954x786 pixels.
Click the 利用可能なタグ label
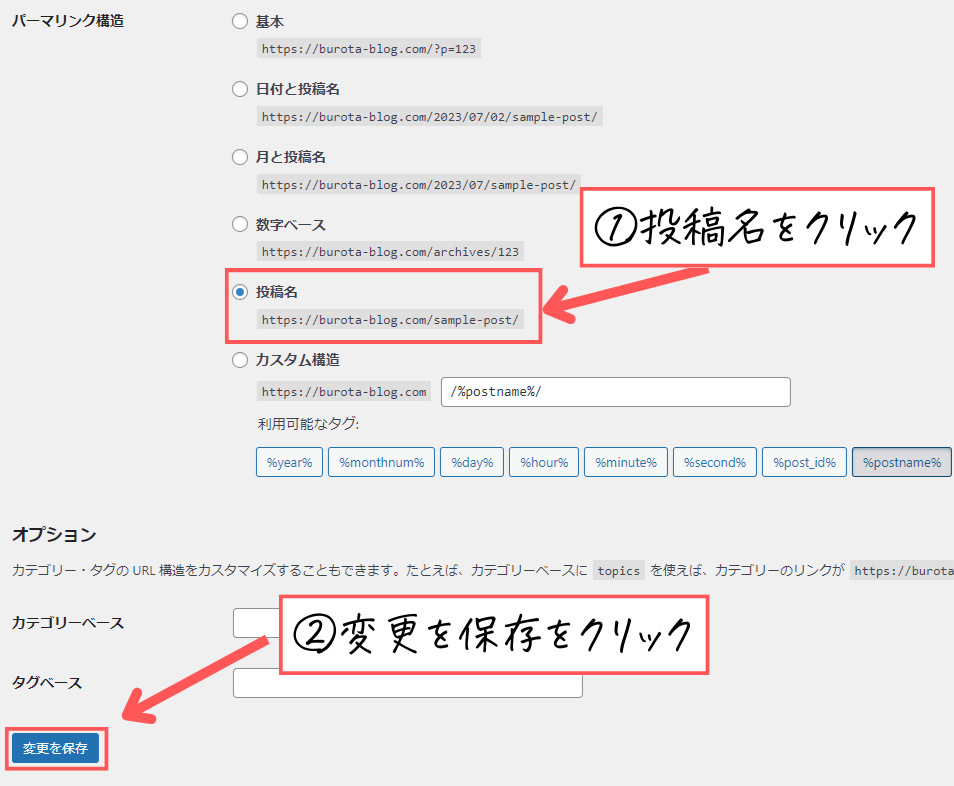click(x=308, y=424)
